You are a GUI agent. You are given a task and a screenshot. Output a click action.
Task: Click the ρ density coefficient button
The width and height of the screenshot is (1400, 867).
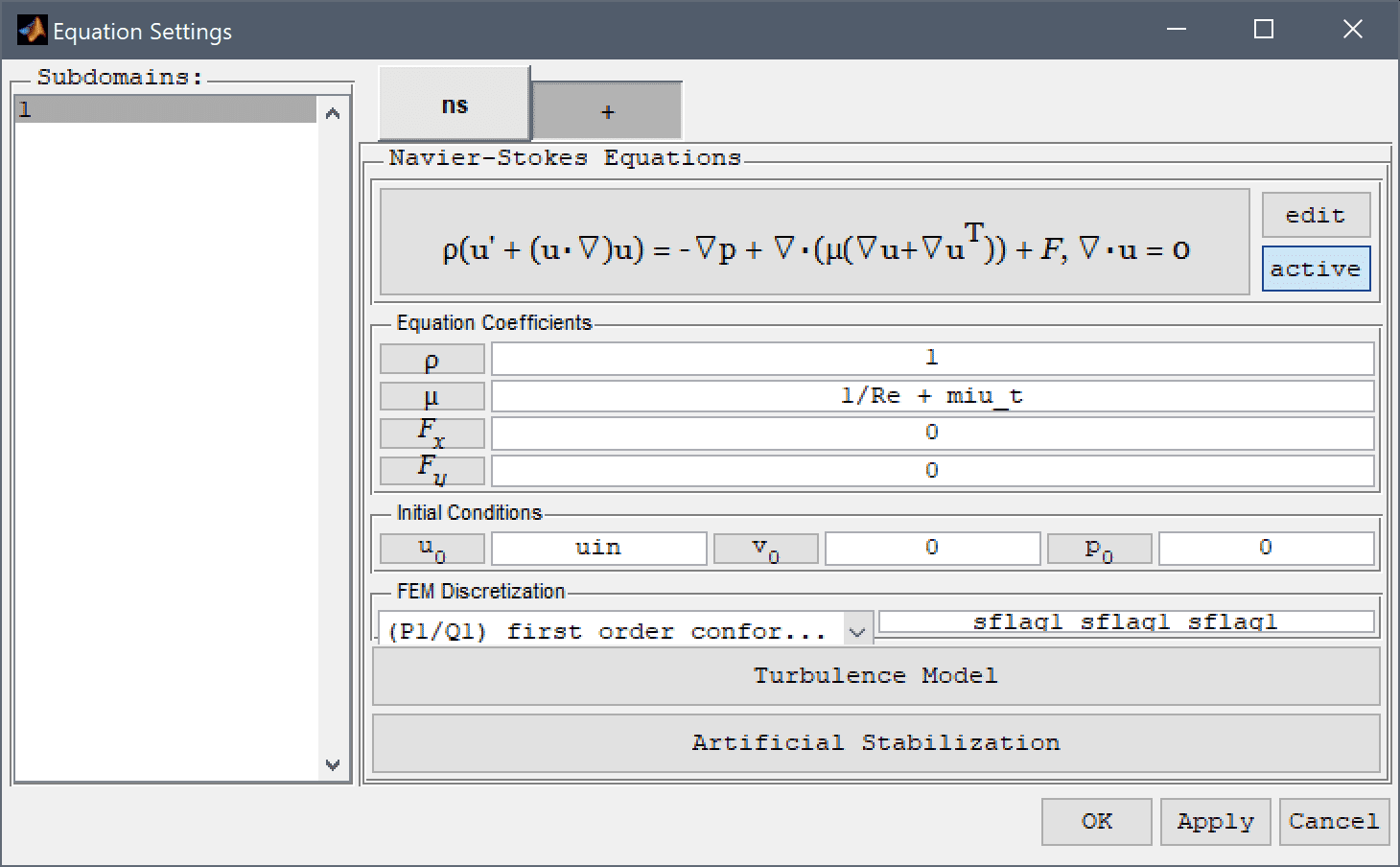coord(432,359)
